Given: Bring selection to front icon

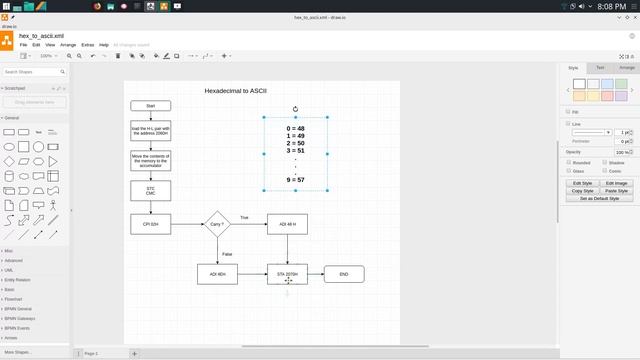Looking at the screenshot, I should point(132,56).
